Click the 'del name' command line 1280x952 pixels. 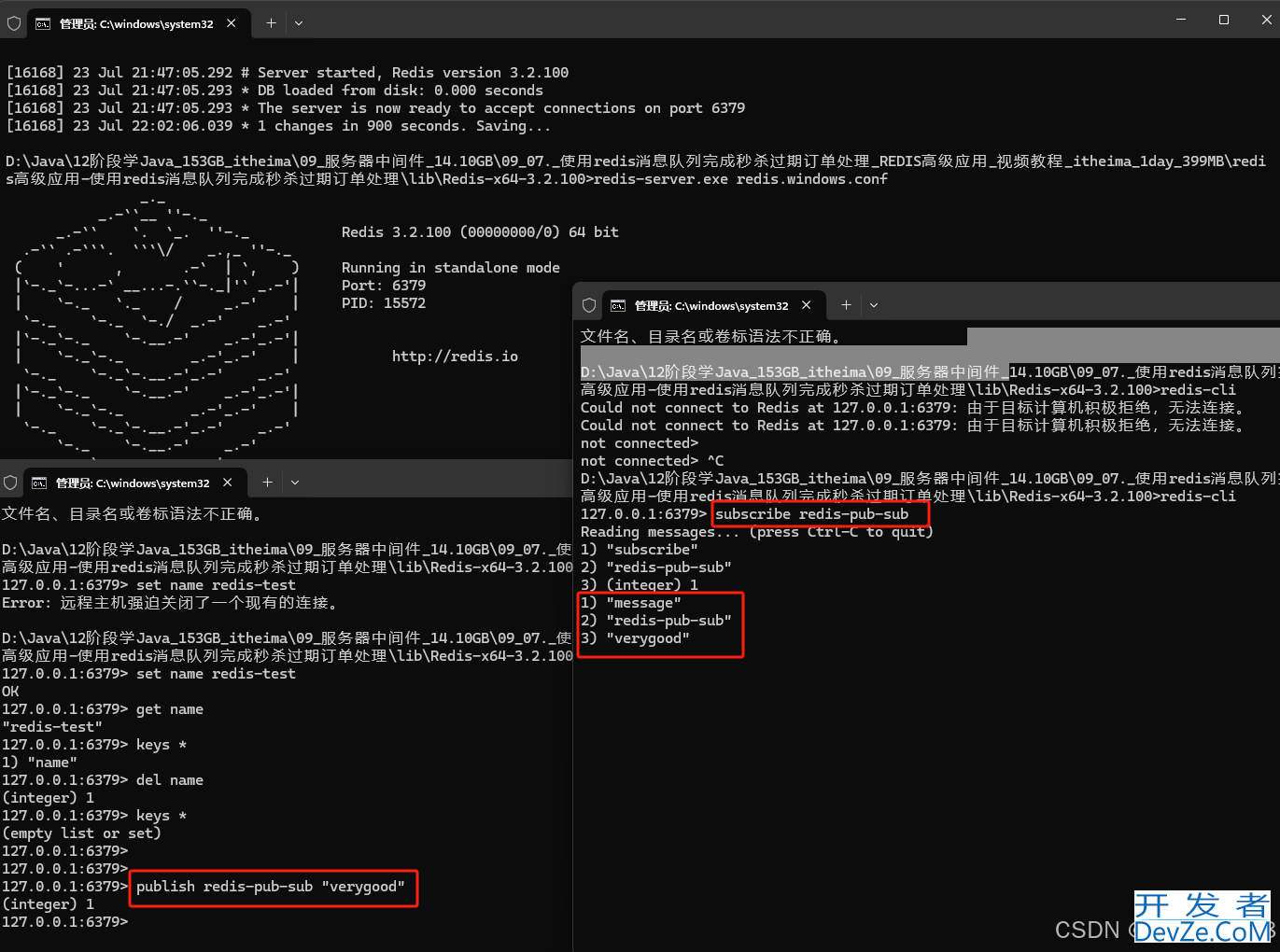click(103, 779)
